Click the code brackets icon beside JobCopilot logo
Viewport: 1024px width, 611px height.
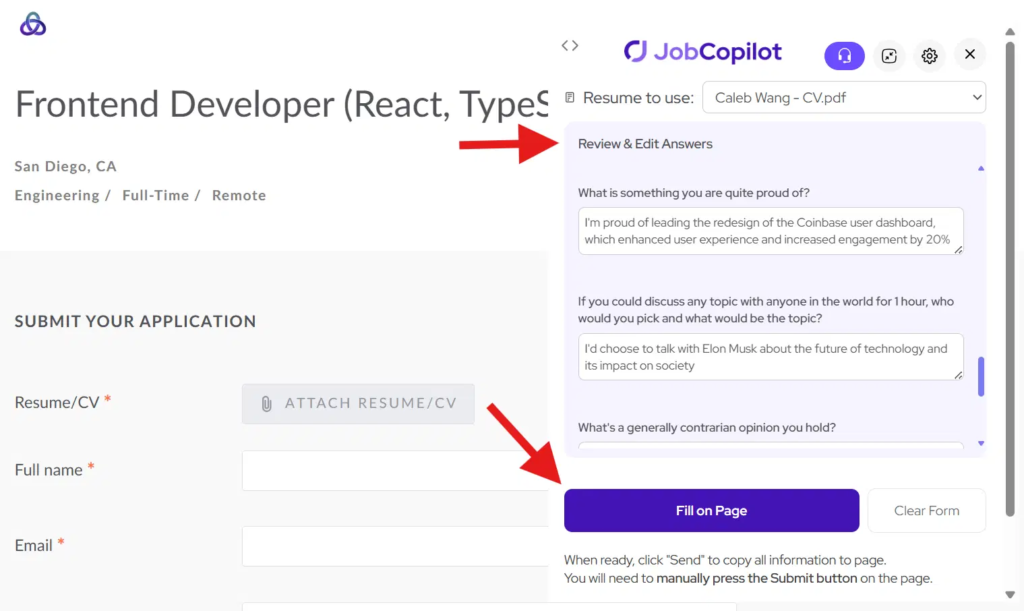click(x=570, y=45)
